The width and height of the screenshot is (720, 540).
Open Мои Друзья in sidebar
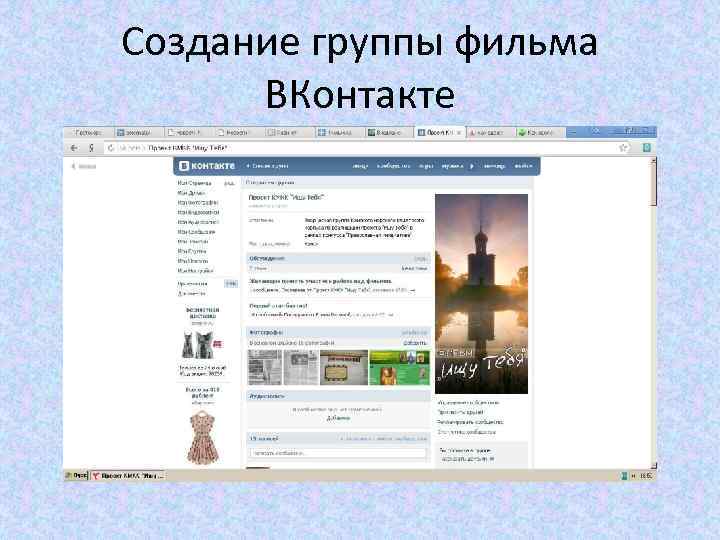point(191,193)
